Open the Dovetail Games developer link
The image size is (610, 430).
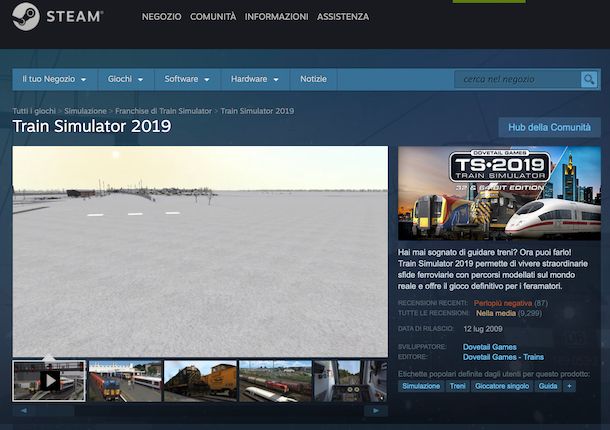pyautogui.click(x=489, y=347)
